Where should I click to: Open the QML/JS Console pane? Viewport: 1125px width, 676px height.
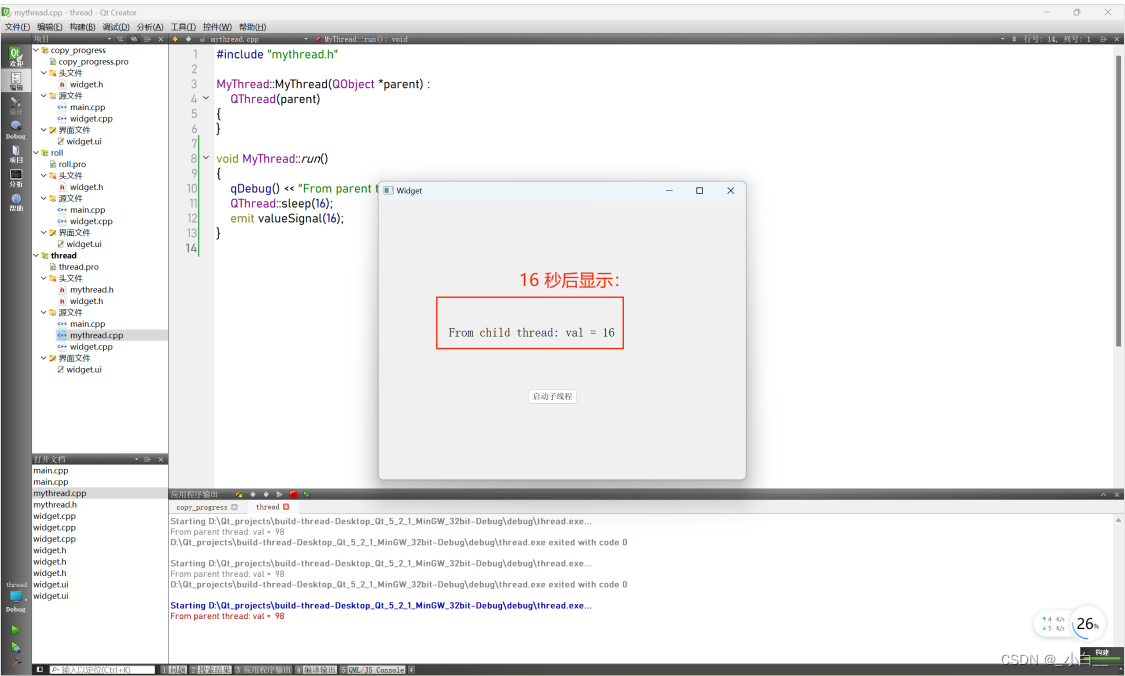coord(372,670)
